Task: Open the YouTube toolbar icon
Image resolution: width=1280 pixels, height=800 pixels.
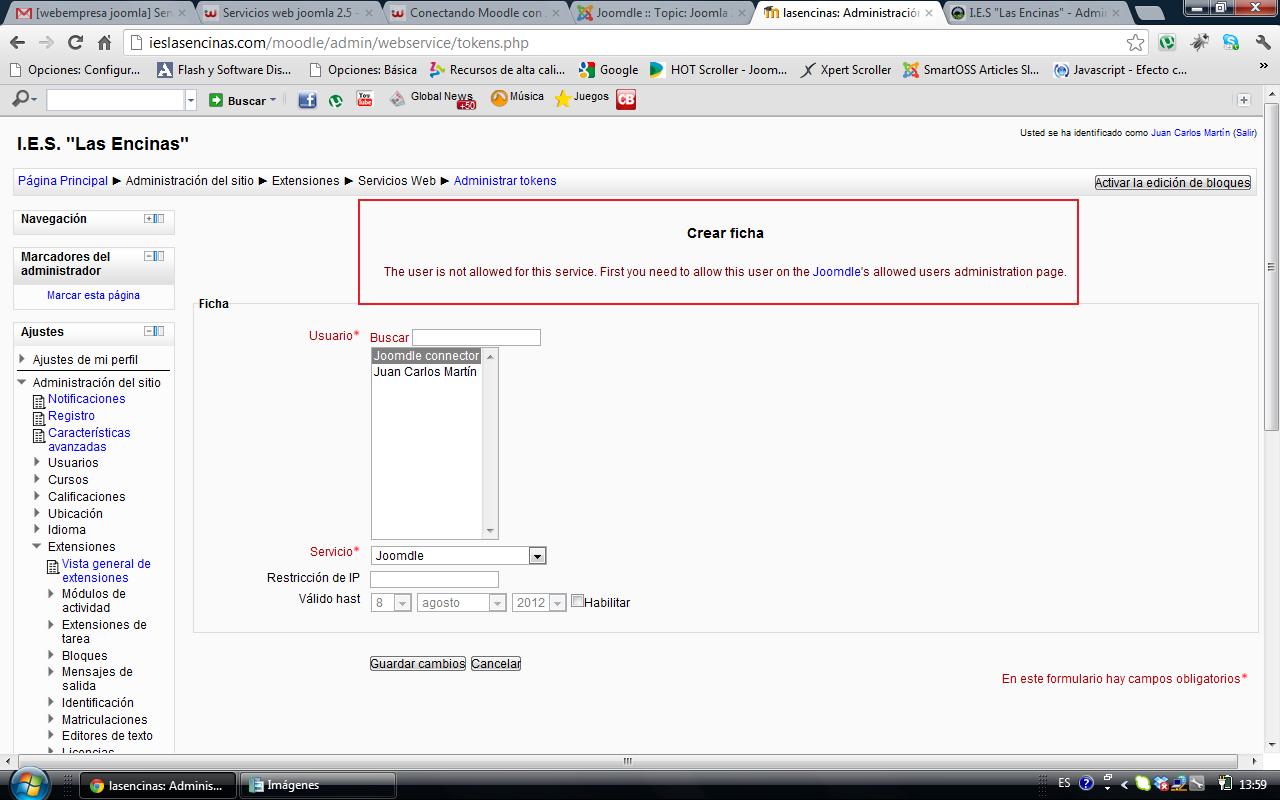Action: 365,99
